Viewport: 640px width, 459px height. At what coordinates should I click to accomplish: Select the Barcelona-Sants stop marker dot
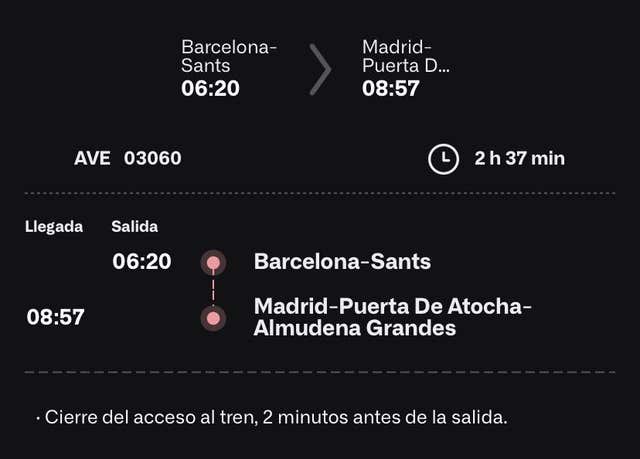click(212, 262)
